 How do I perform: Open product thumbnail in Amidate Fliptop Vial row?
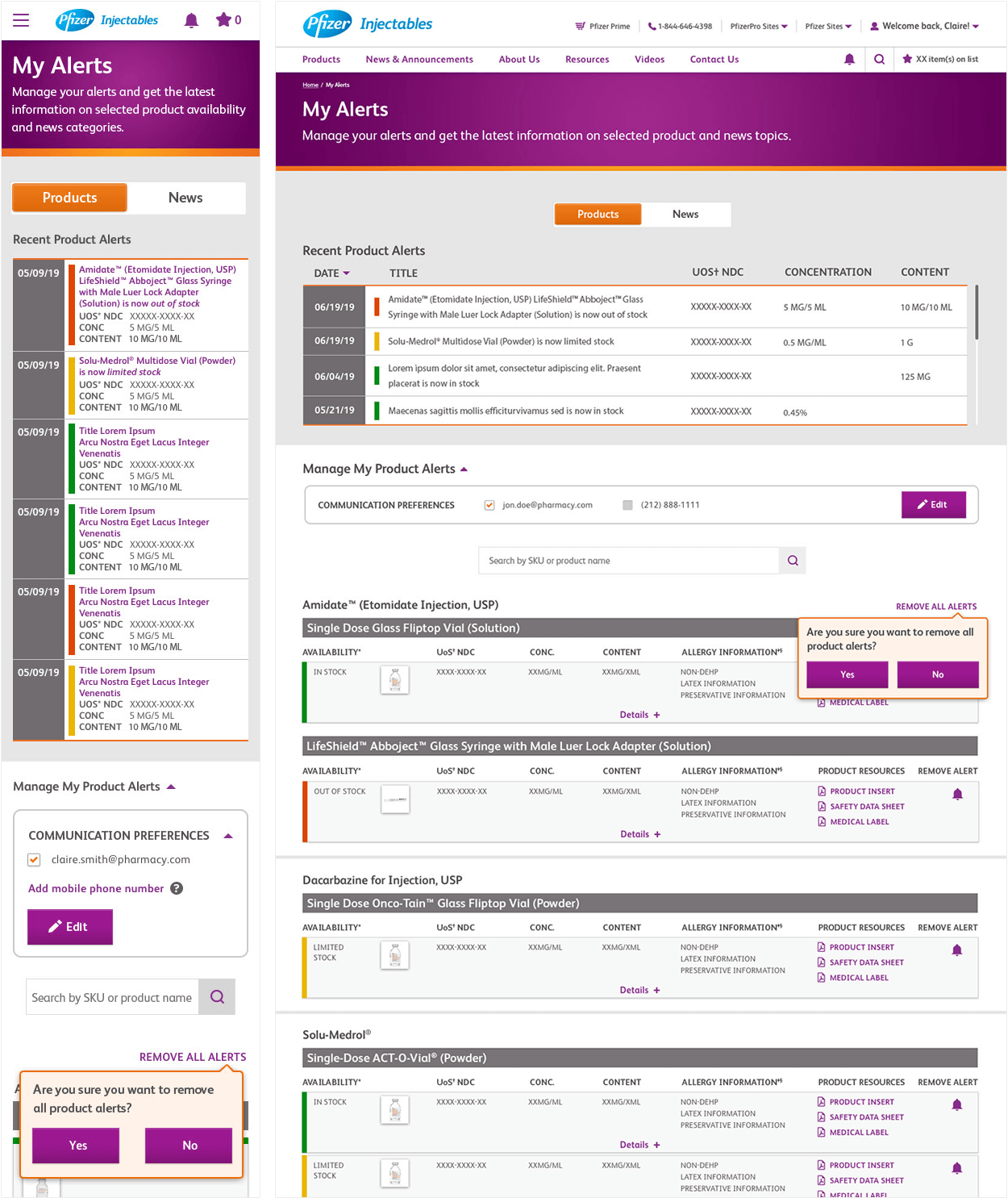click(x=394, y=679)
